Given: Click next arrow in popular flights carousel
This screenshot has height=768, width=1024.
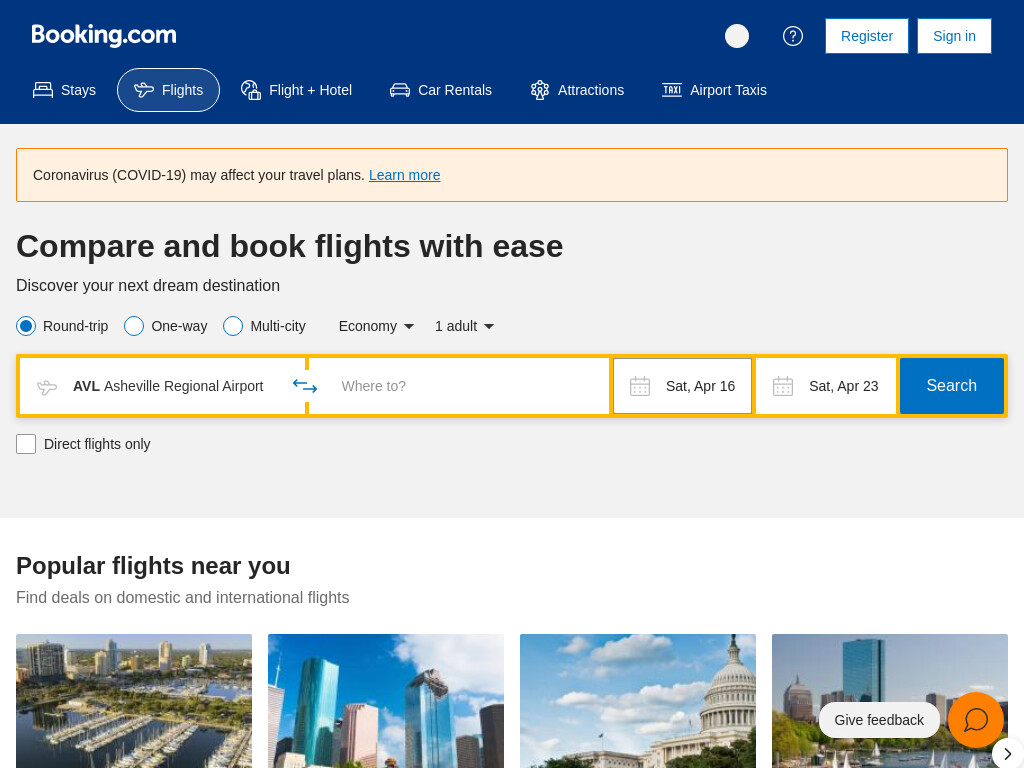Looking at the screenshot, I should pos(1008,754).
